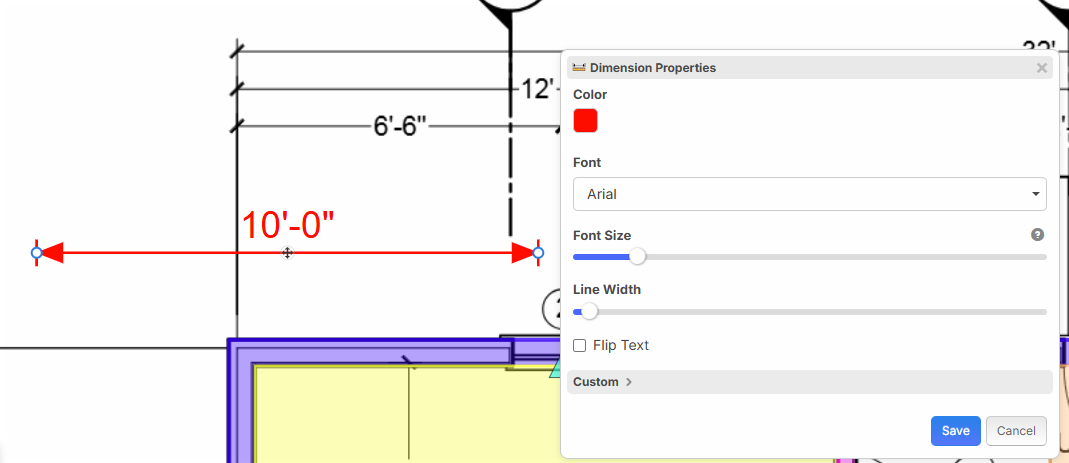Click the cyan triangle marker on plan
This screenshot has width=1069, height=463.
point(554,371)
